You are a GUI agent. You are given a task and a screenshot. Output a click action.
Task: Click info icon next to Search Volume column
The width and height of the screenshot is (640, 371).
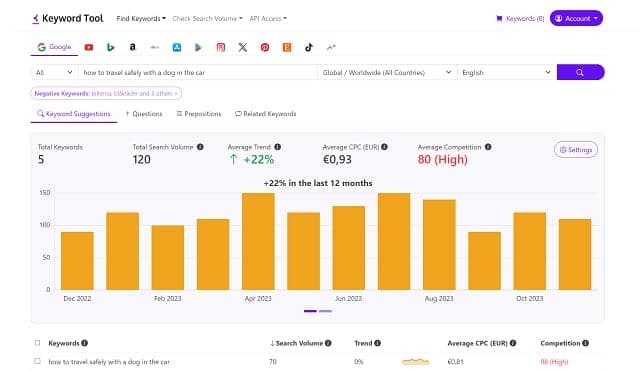328,343
